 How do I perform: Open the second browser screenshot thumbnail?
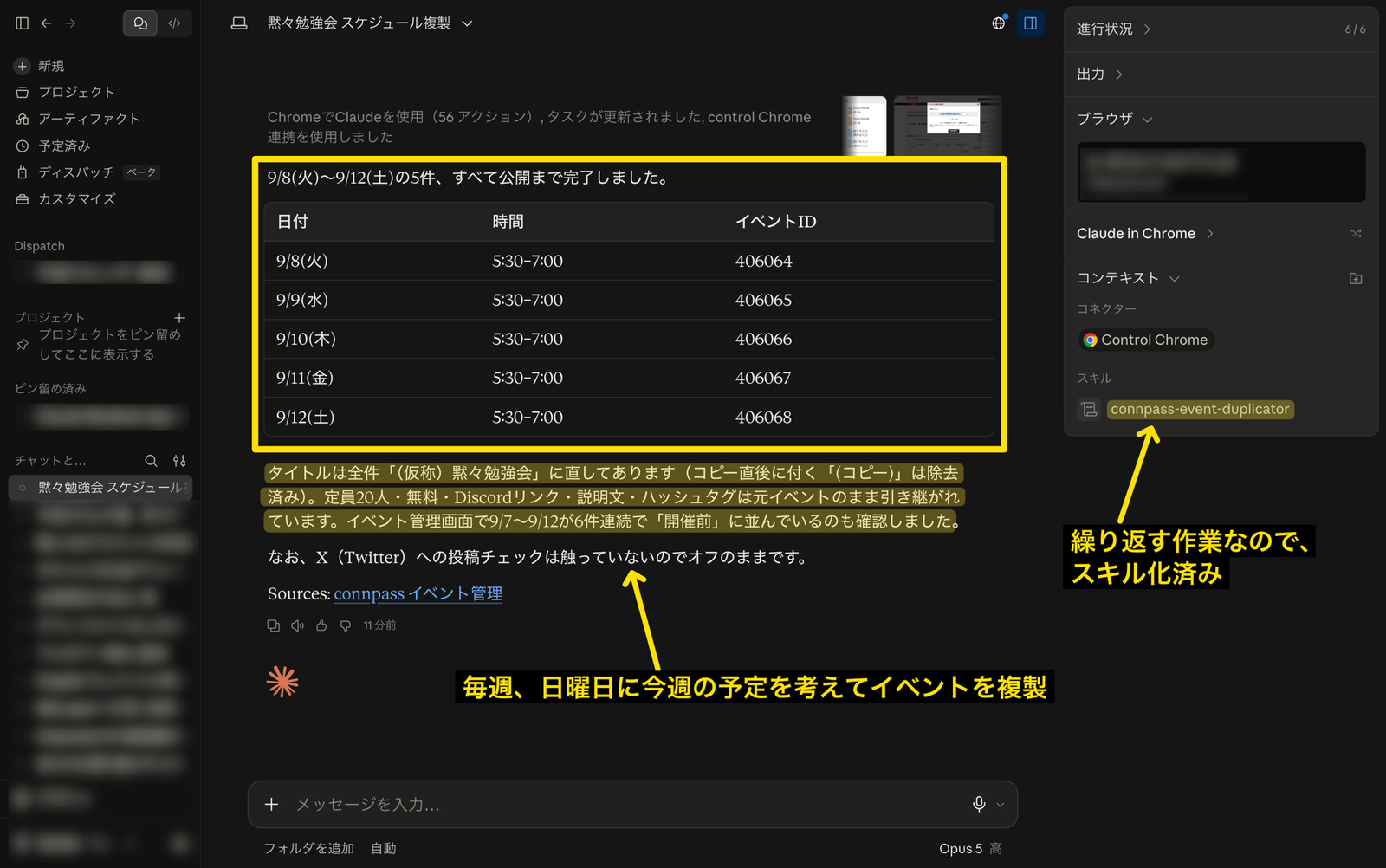948,126
